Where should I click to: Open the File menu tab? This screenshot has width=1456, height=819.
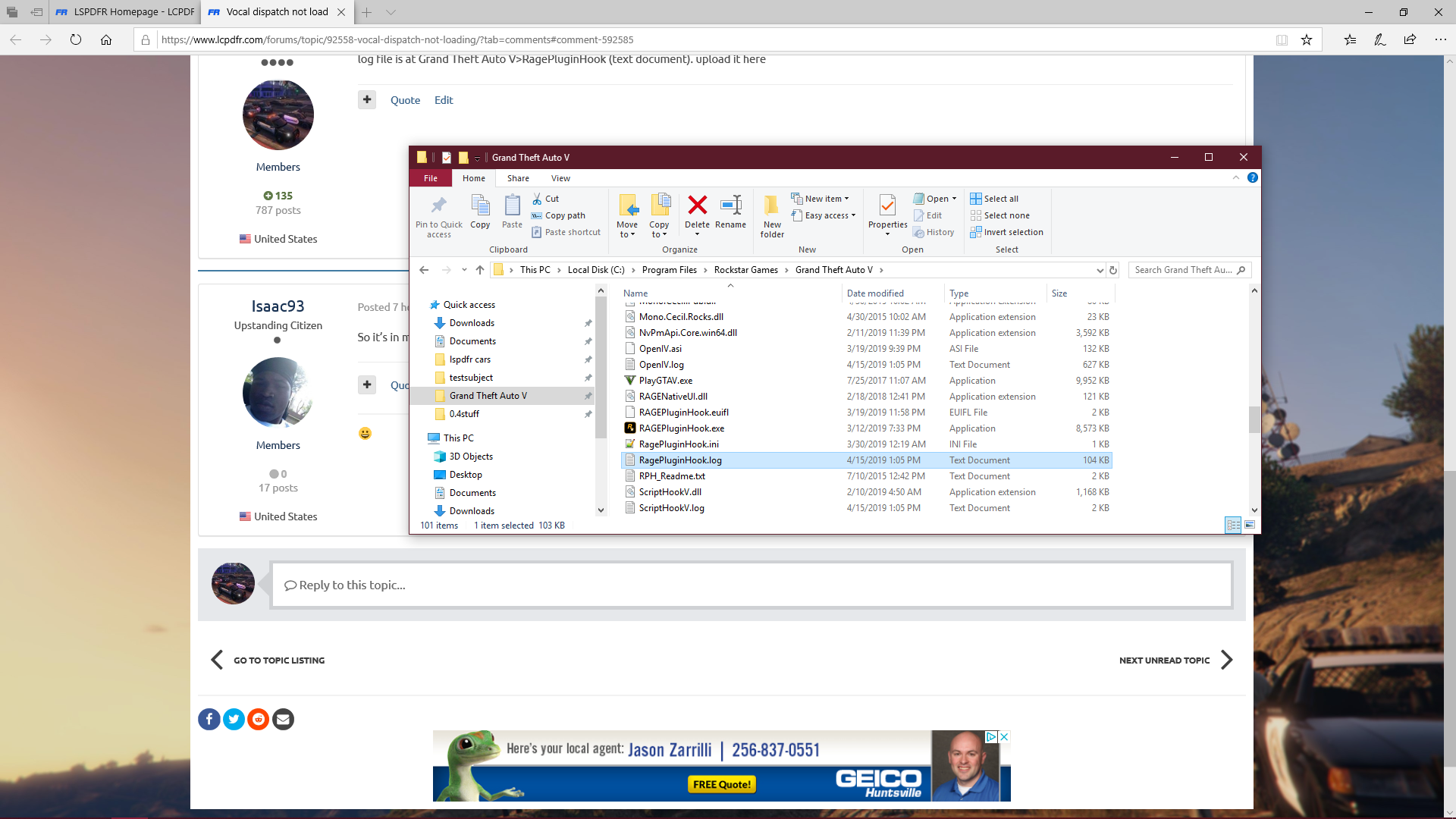[431, 178]
